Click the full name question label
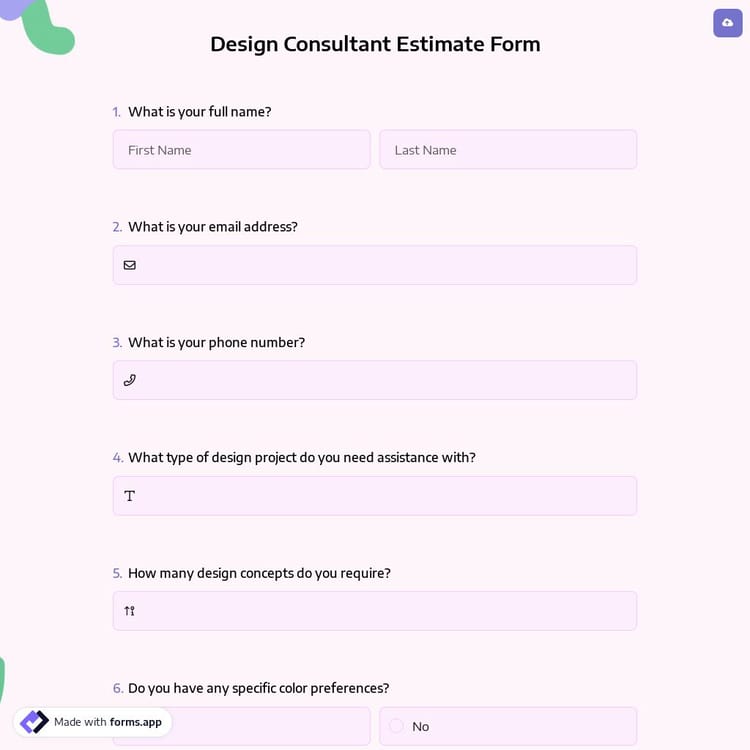Viewport: 750px width, 750px height. point(199,112)
